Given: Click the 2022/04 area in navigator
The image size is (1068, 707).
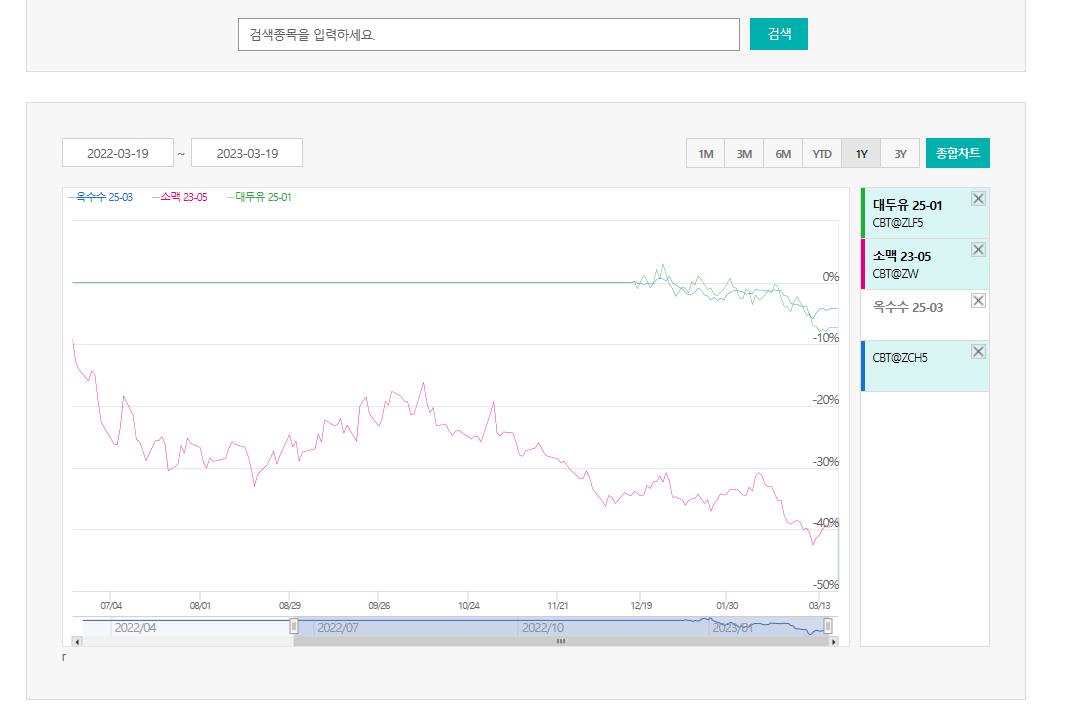Looking at the screenshot, I should (135, 627).
